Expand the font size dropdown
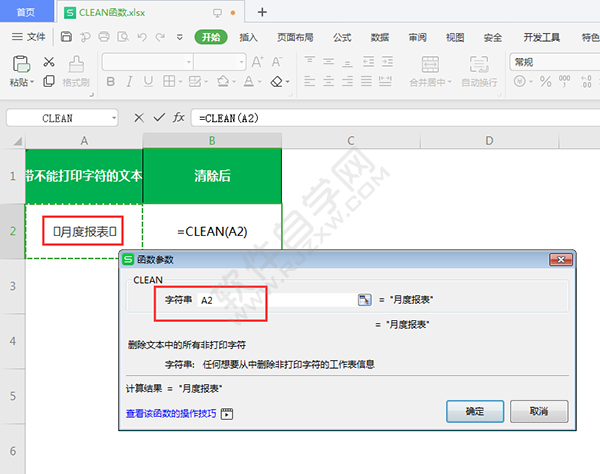Screen dimensions: 600x474 pos(241,62)
